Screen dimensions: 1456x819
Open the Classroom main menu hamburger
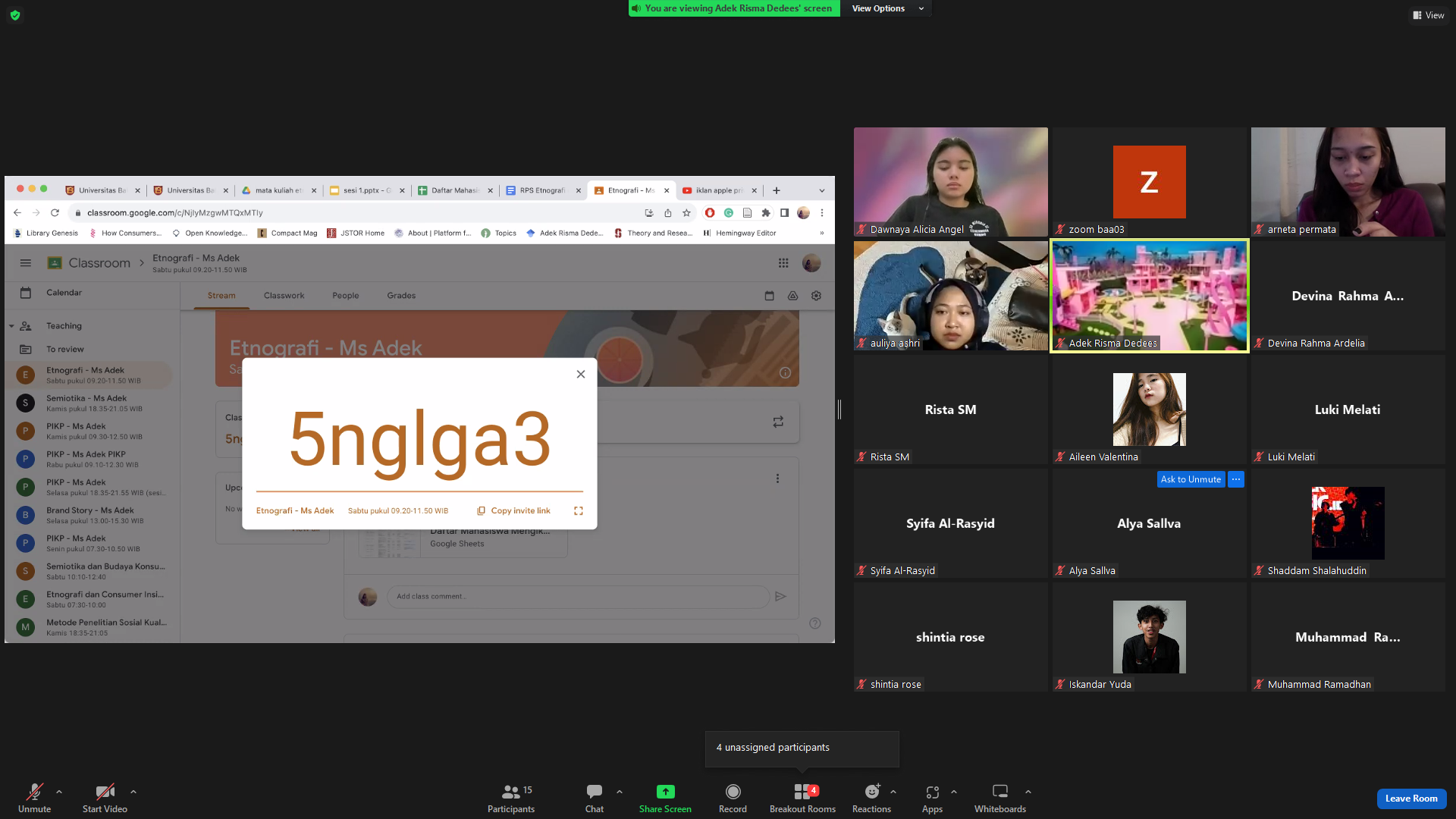[x=26, y=263]
